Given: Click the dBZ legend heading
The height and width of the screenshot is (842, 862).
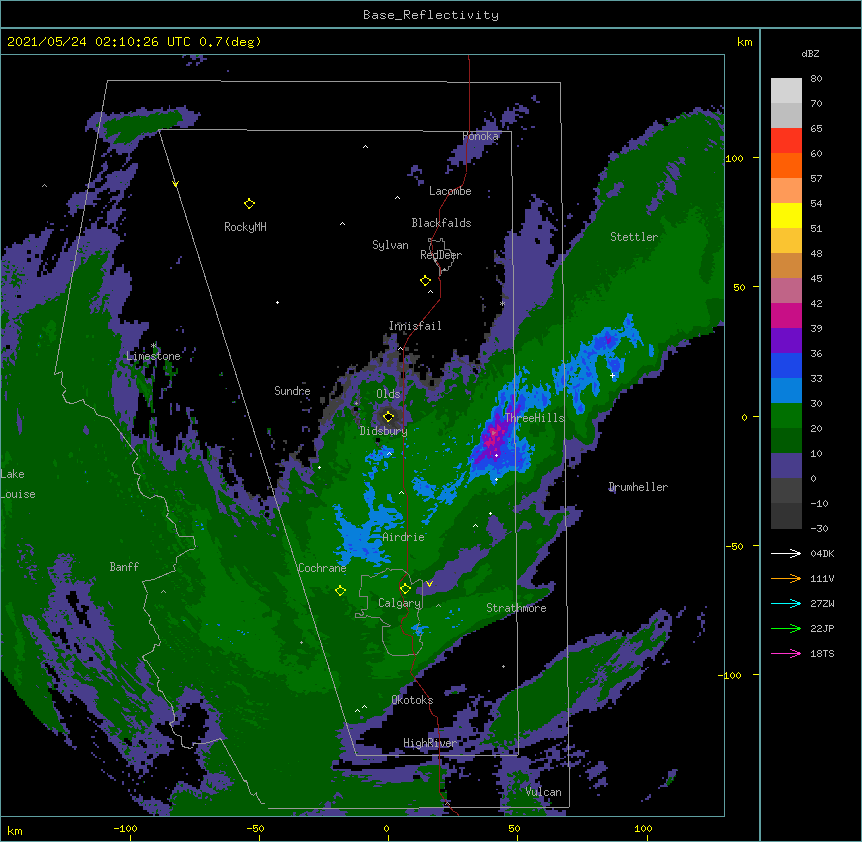Looking at the screenshot, I should pos(810,53).
